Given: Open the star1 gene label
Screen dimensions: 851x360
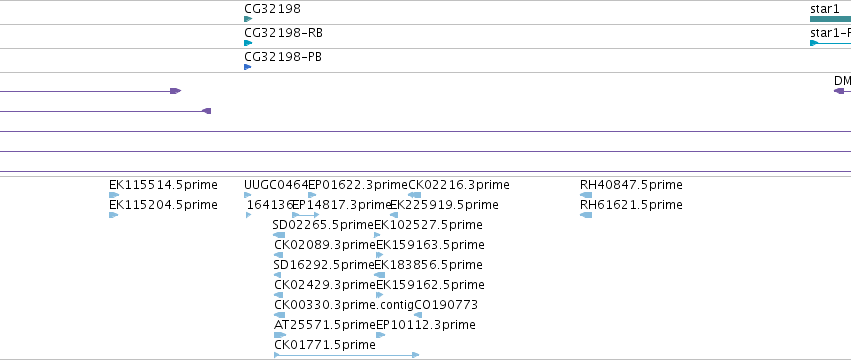Looking at the screenshot, I should coord(824,9).
